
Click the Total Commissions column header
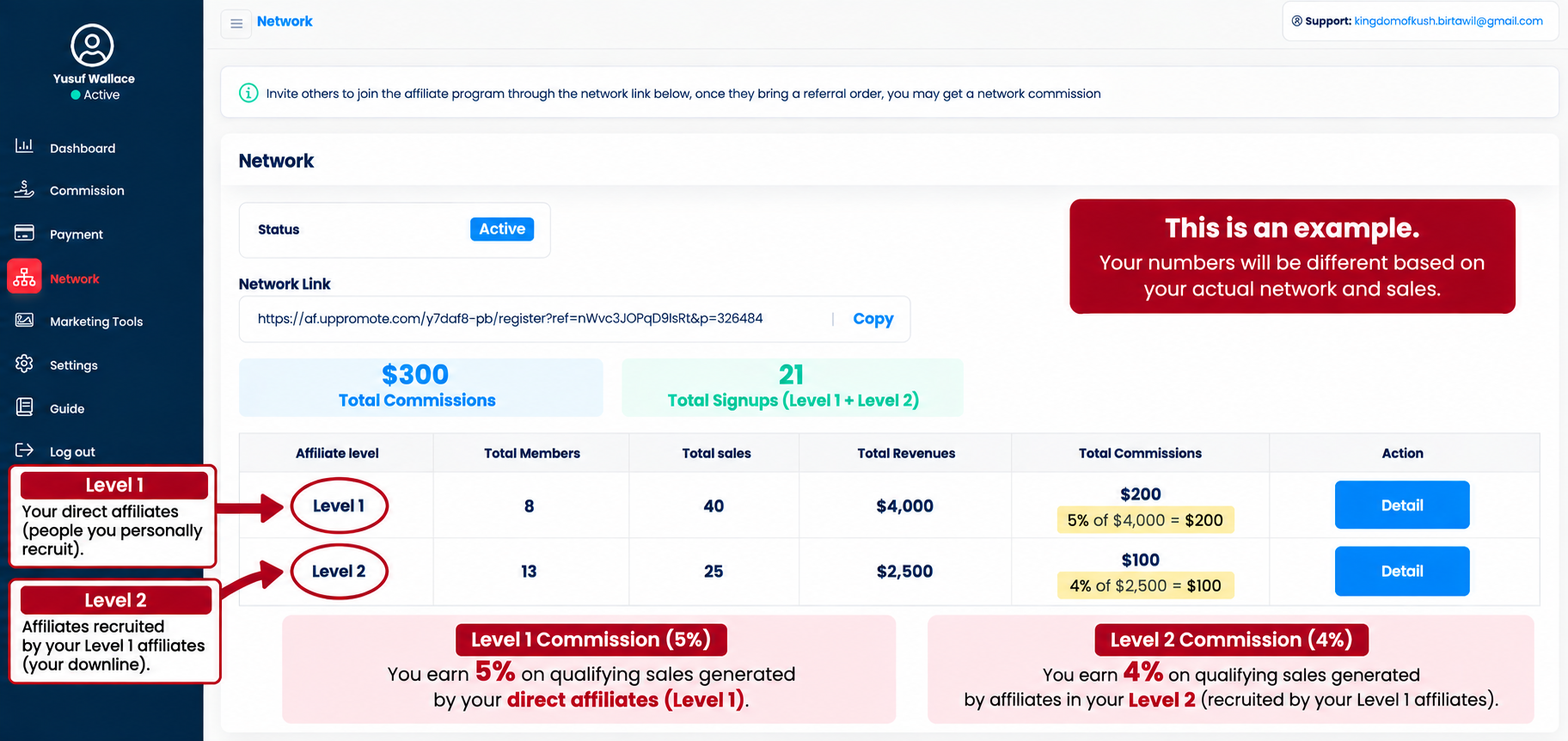[1141, 453]
